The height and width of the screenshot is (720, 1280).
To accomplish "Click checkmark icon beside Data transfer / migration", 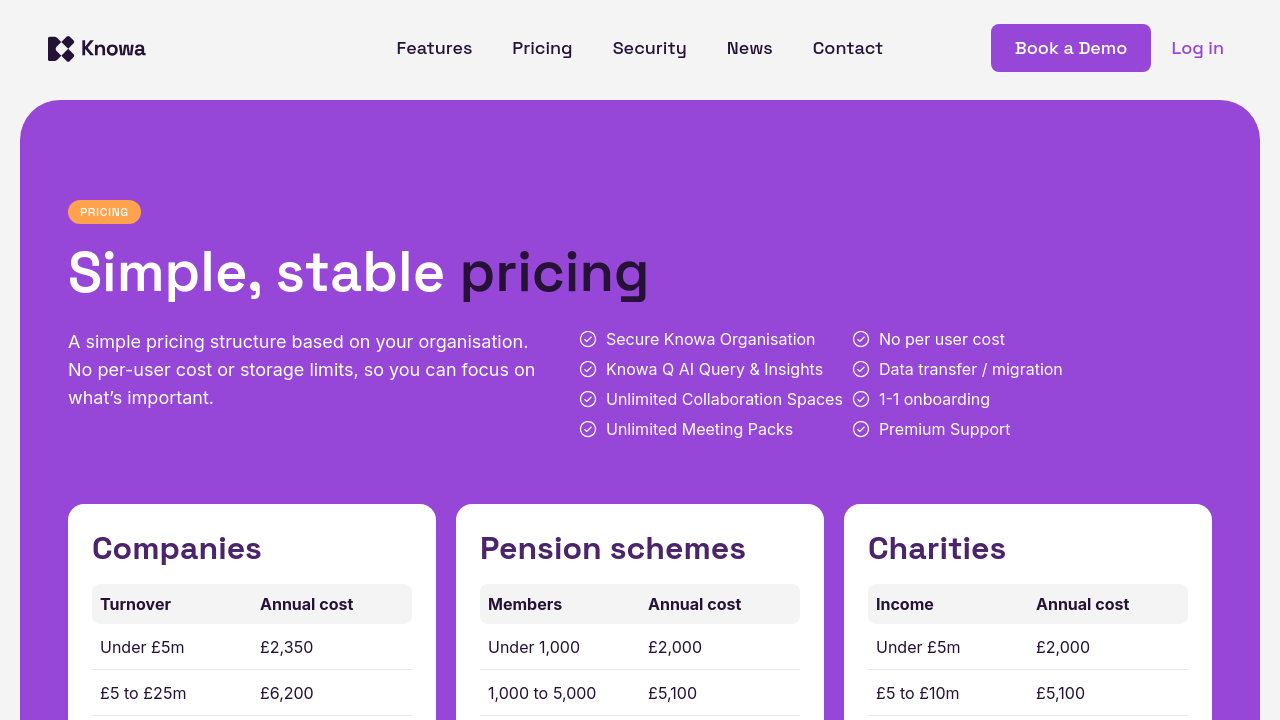I will coord(861,369).
